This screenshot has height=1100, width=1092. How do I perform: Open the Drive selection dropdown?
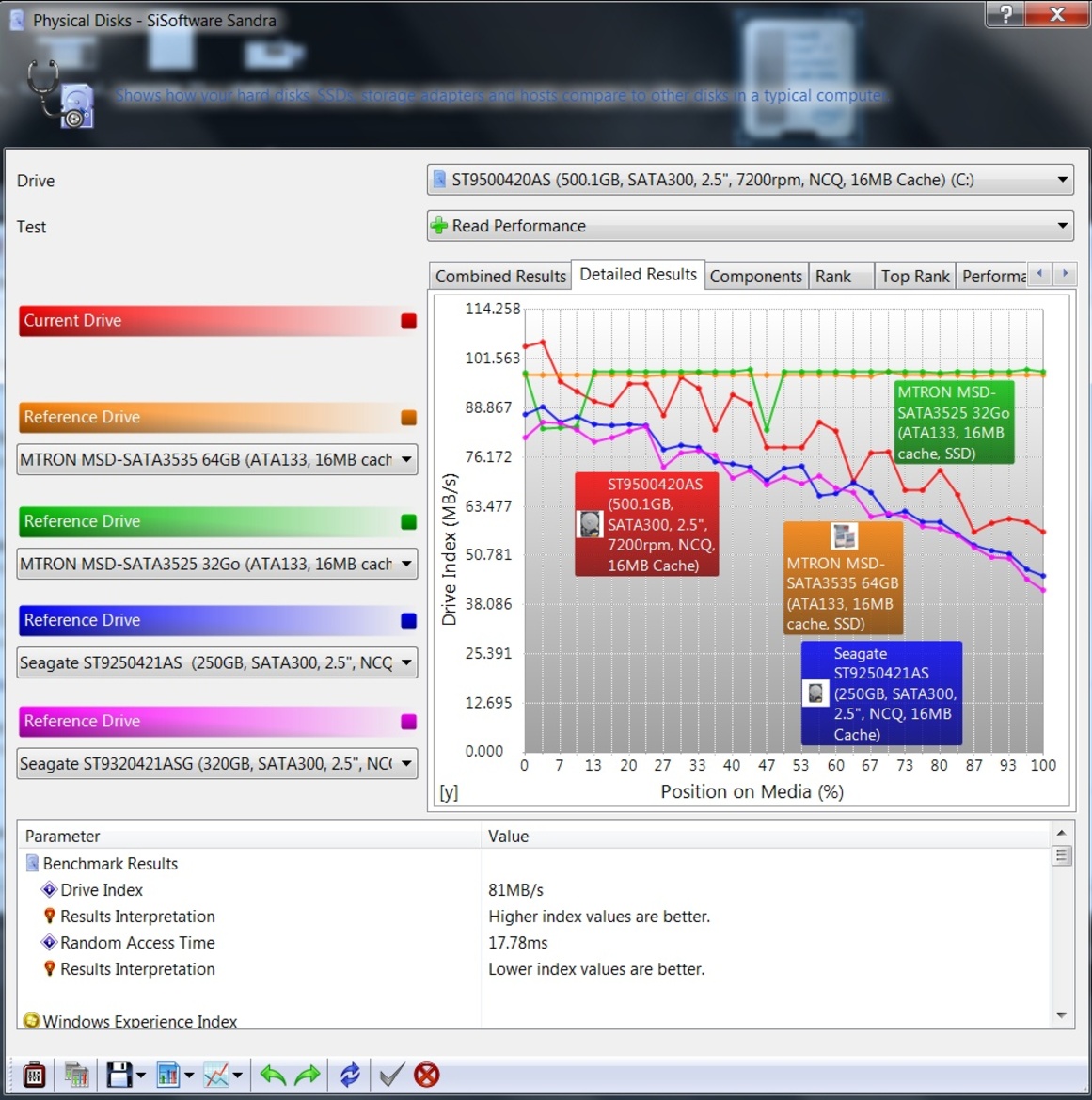tap(750, 180)
